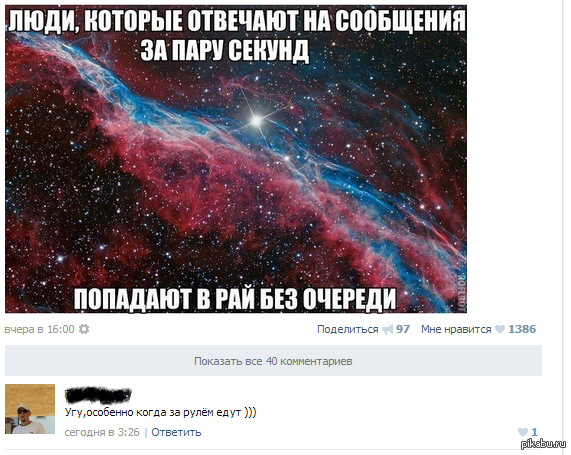This screenshot has width=571, height=455.
Task: Click the comment timestamp сегодня в 3:26
Action: click(102, 432)
